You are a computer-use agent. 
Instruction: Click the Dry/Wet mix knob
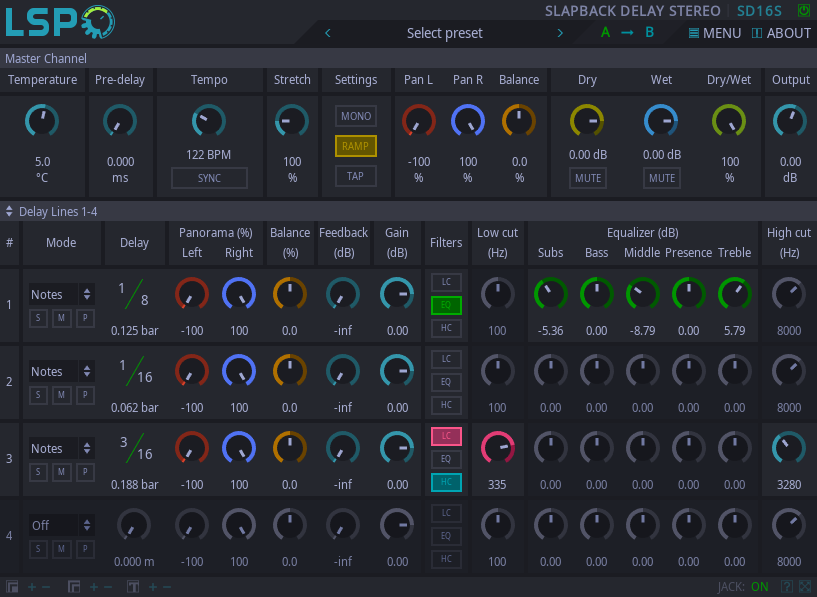[x=729, y=120]
